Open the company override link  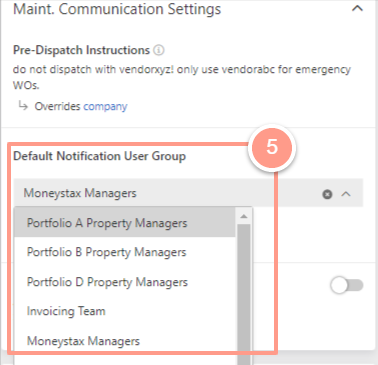tap(105, 106)
